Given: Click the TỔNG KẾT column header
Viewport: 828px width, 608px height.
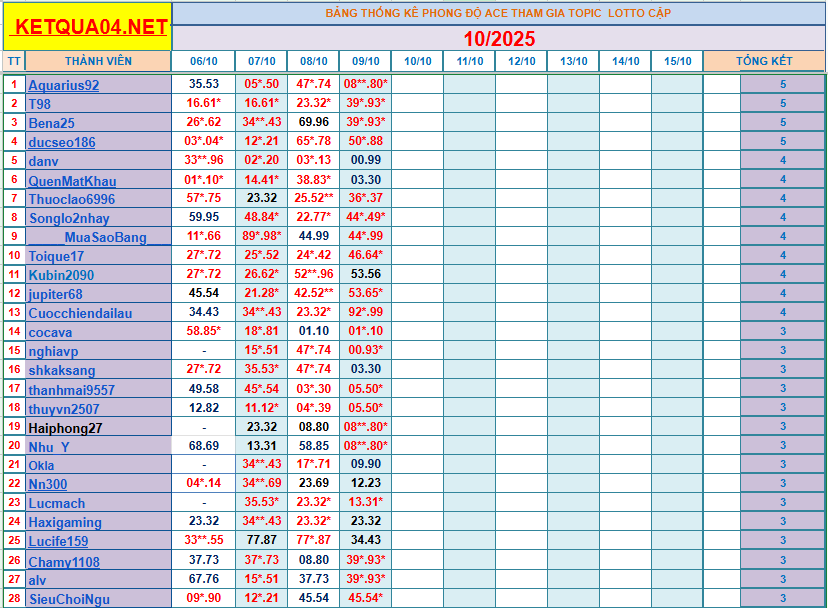Looking at the screenshot, I should [x=764, y=61].
